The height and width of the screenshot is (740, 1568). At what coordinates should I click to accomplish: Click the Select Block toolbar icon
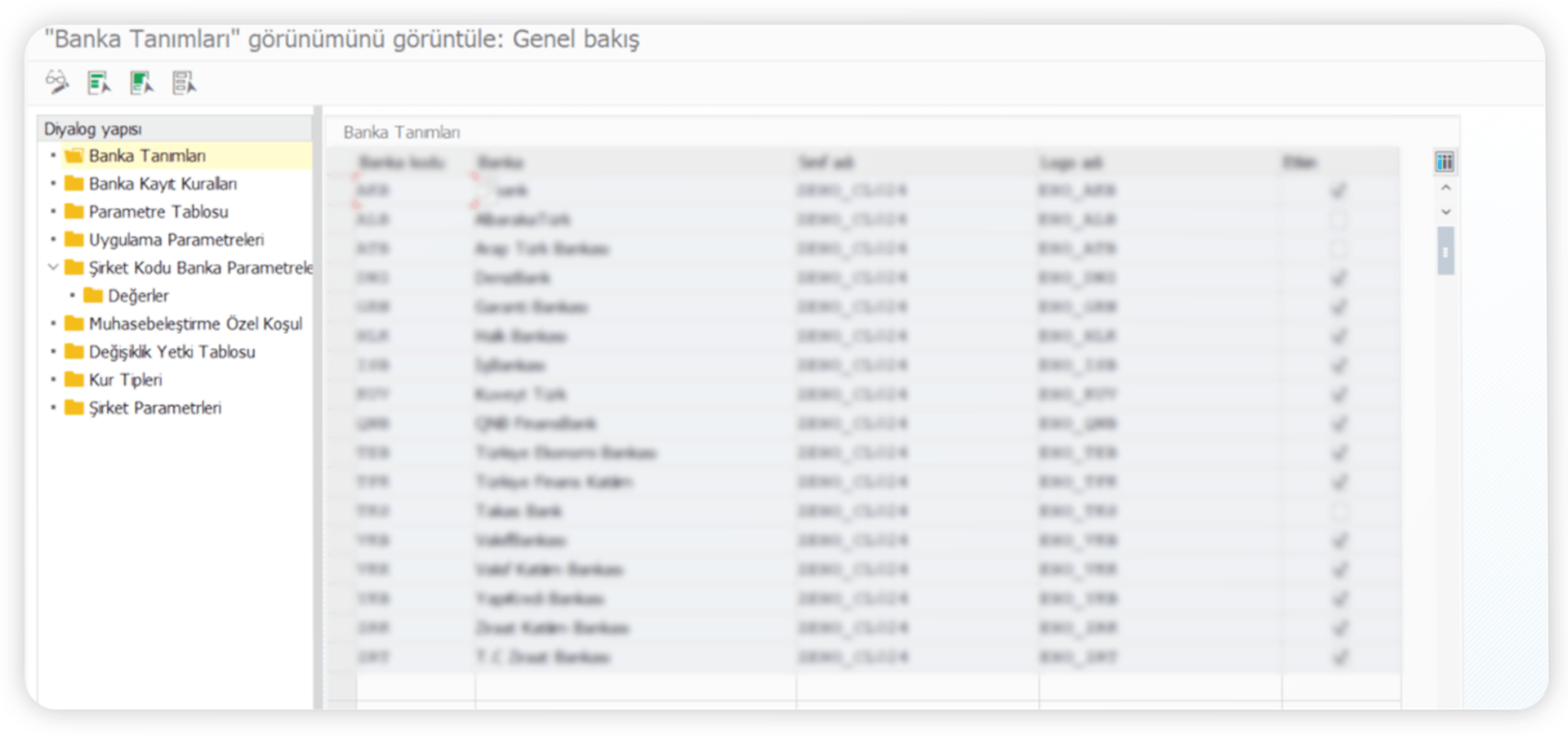[x=141, y=82]
